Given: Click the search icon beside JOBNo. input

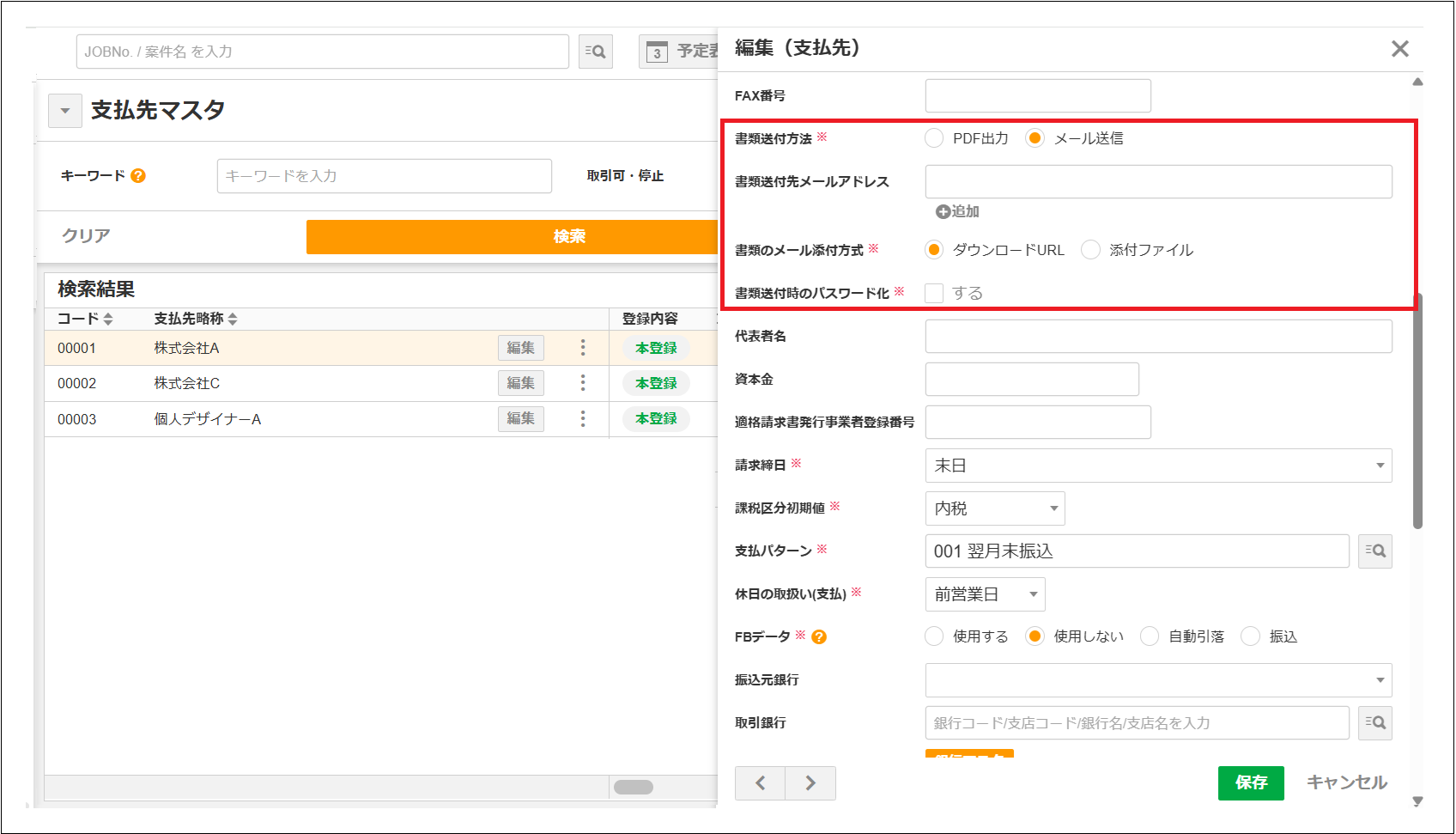Looking at the screenshot, I should coord(595,52).
